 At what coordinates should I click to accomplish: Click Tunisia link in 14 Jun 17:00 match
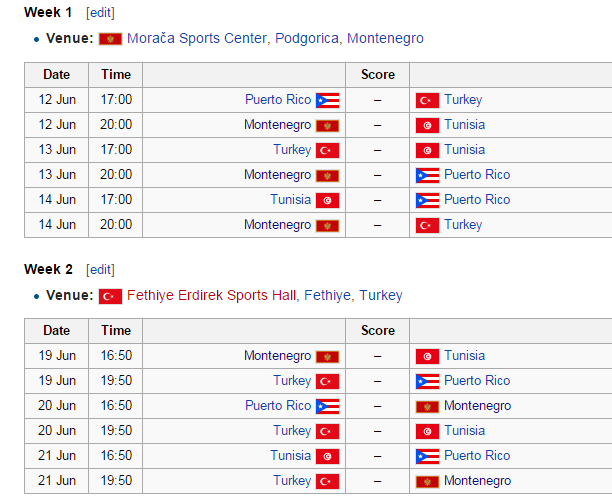tap(291, 199)
